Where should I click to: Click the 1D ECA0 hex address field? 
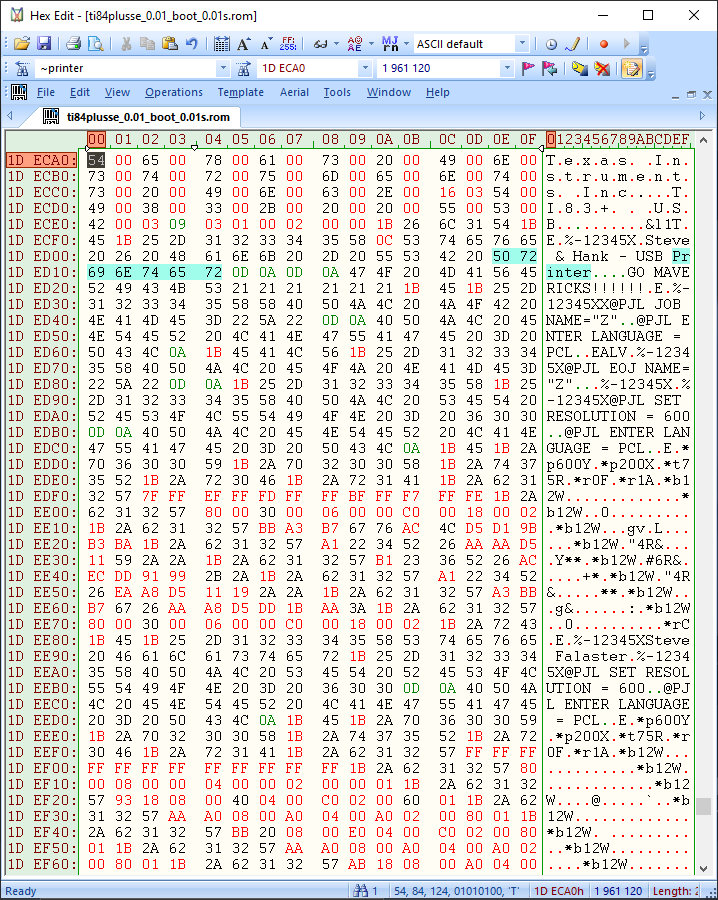[x=308, y=68]
